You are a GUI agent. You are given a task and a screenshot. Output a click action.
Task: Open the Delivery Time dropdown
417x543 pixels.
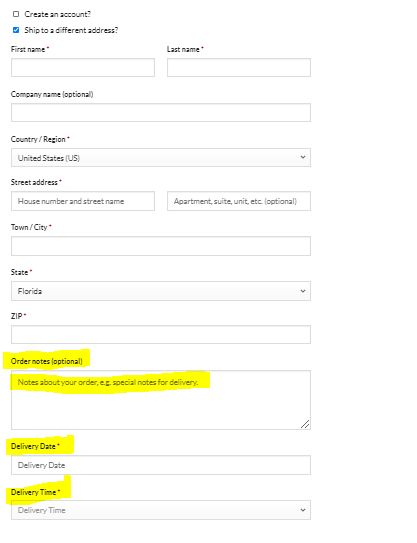161,510
